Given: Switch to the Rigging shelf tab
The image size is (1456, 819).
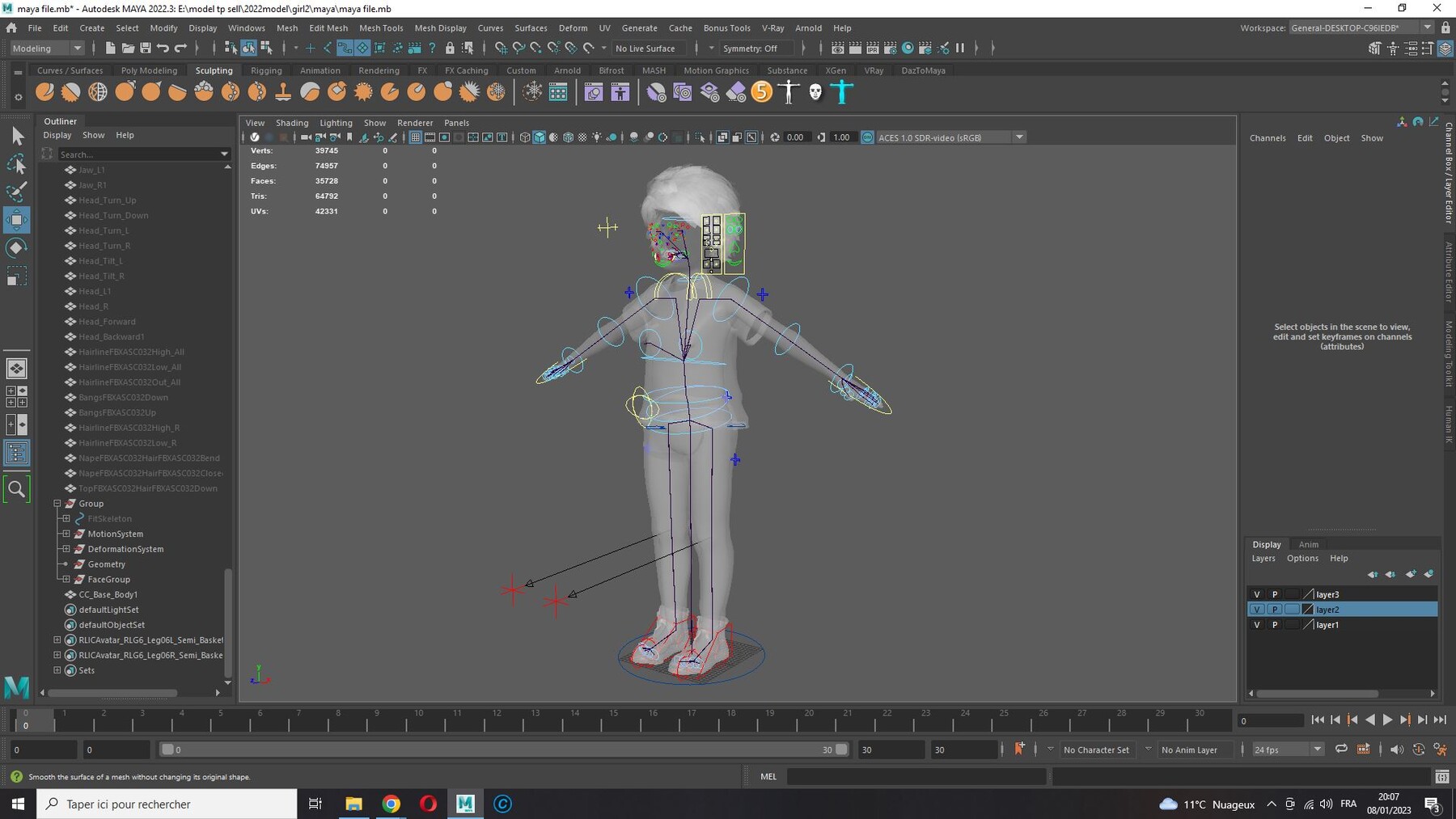Looking at the screenshot, I should coord(266,70).
